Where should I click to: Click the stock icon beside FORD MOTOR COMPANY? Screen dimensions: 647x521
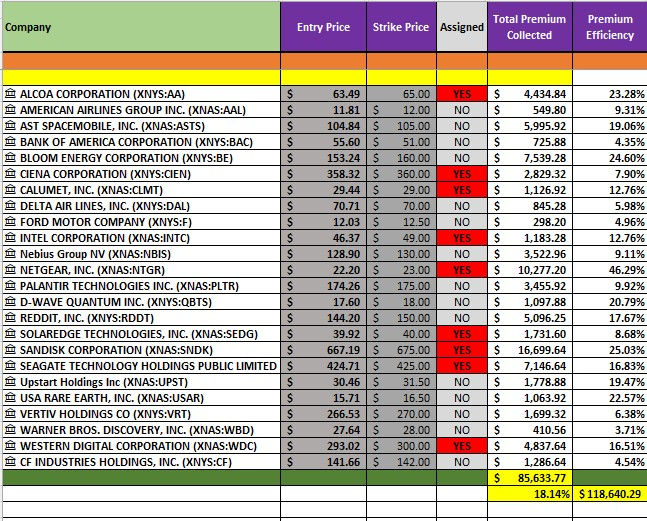coord(10,222)
